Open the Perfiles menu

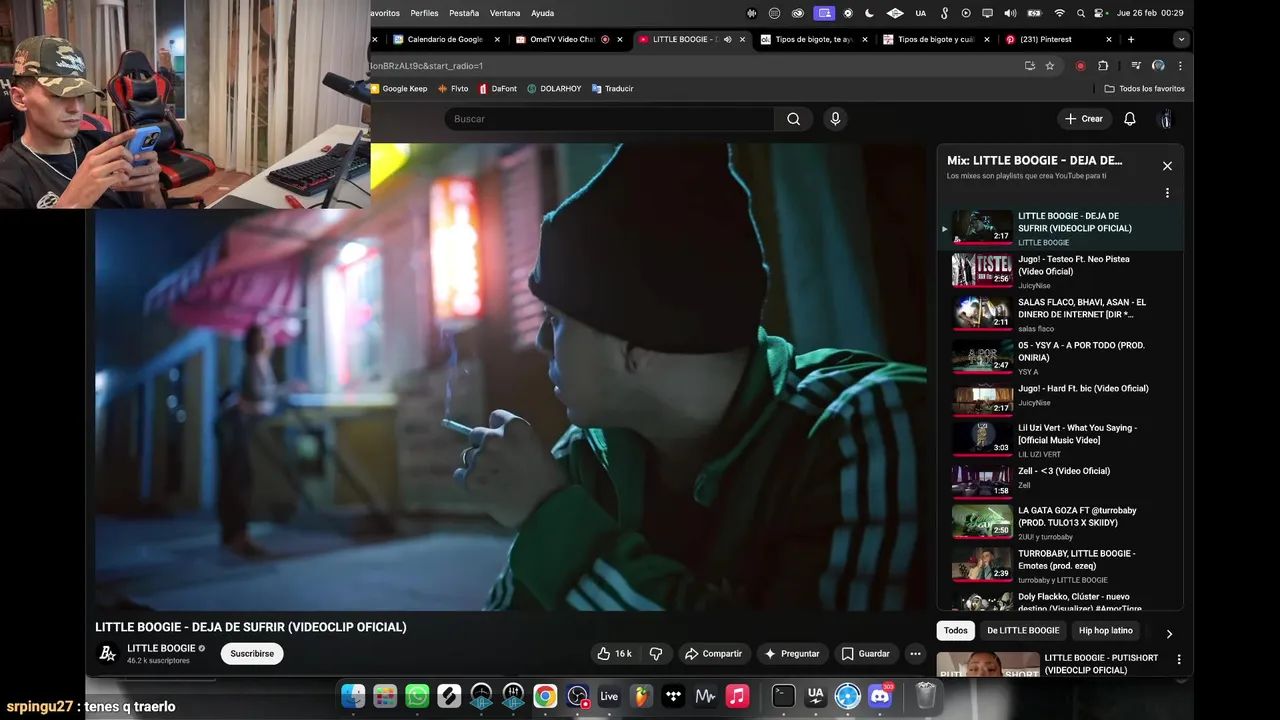click(x=424, y=13)
